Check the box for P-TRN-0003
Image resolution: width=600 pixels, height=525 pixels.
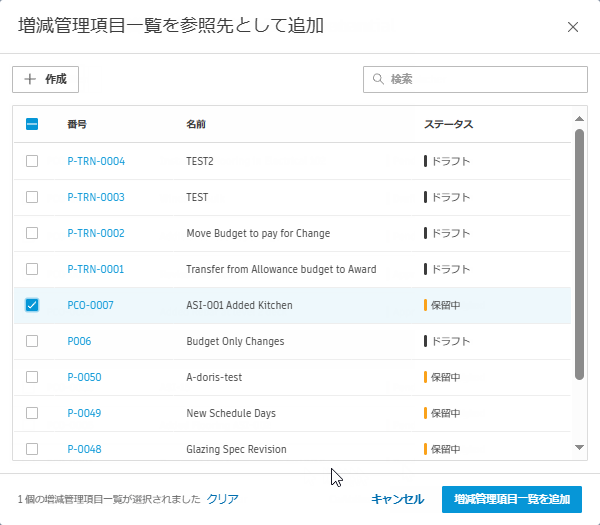[x=32, y=197]
